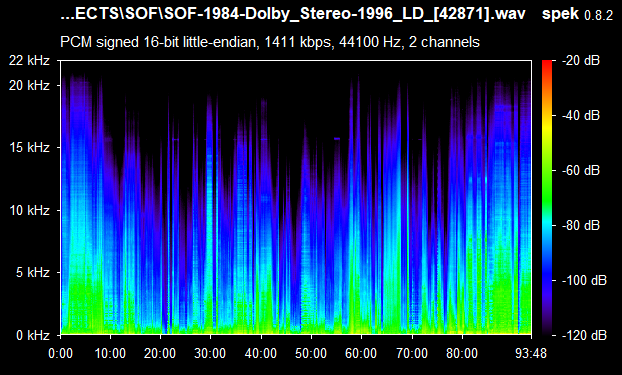The width and height of the screenshot is (622, 375).
Task: Click the 0 kHz frequency label
Action: 33,335
